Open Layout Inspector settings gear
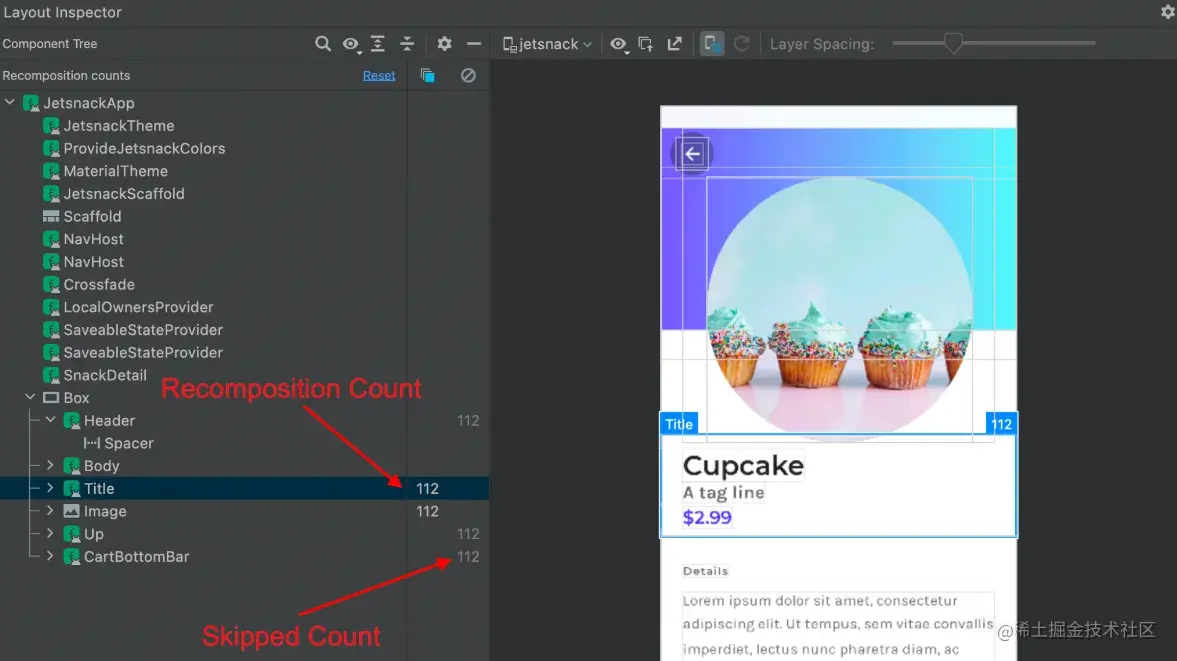Screen dimensions: 1177x661 click(x=1168, y=12)
